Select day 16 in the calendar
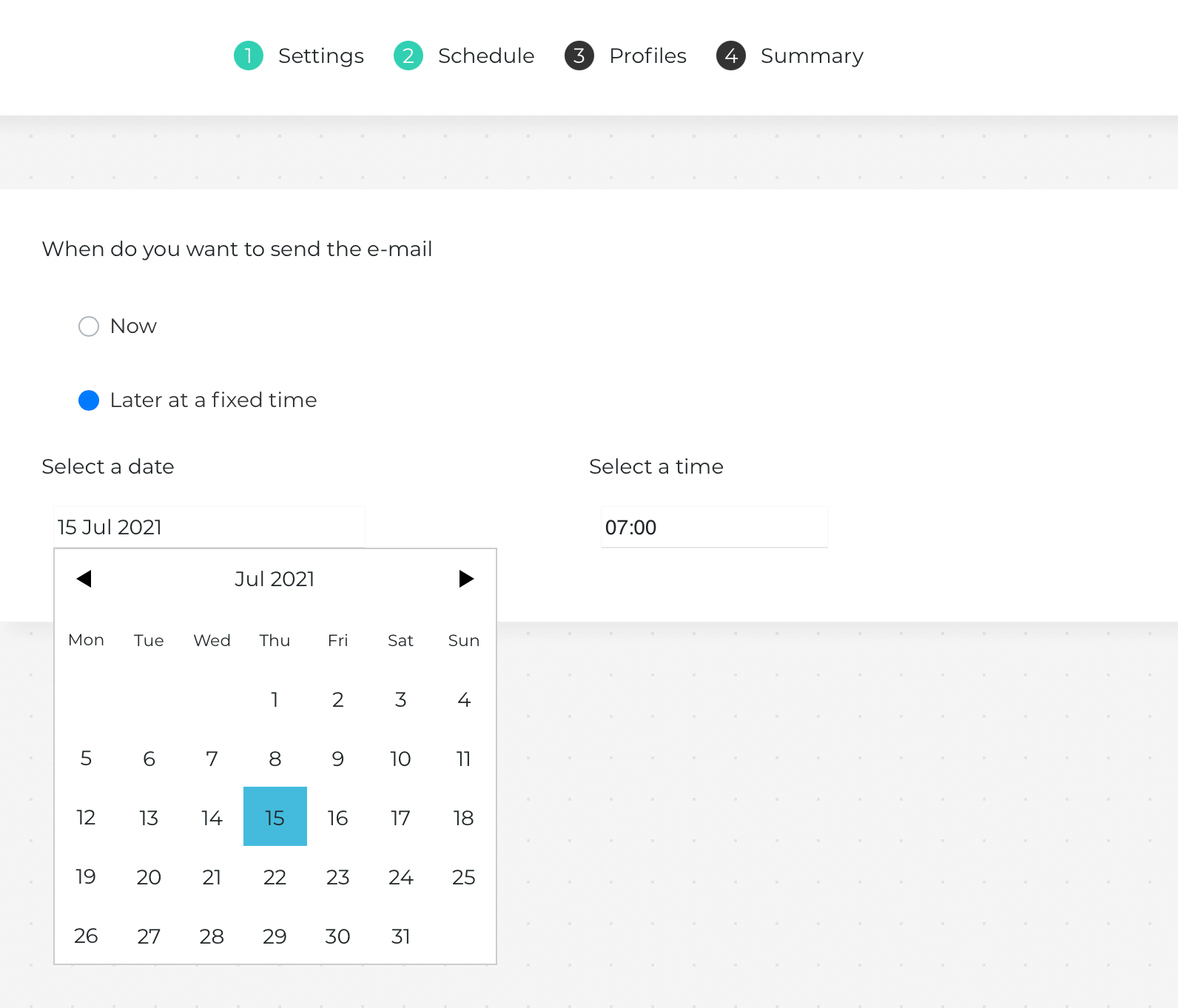 click(x=337, y=818)
